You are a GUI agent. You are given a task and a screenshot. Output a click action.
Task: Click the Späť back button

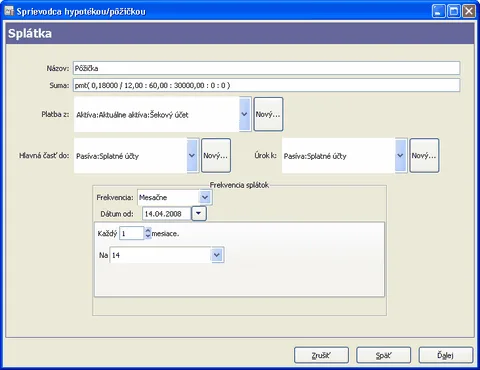coord(383,355)
